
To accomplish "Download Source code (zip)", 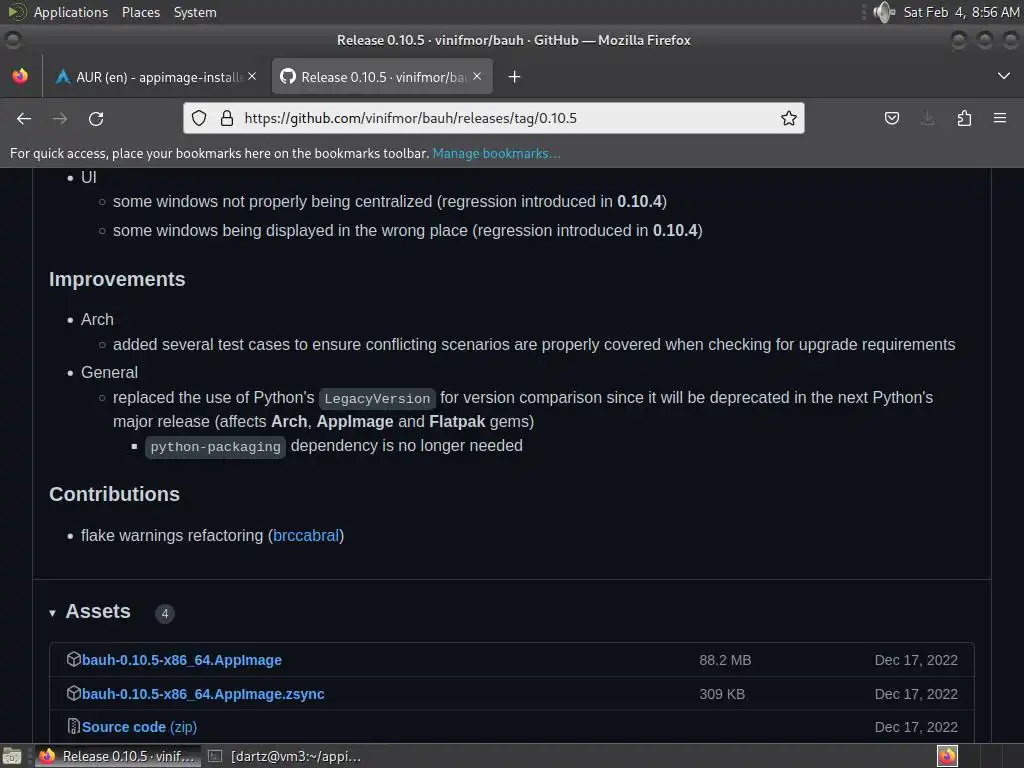I will [139, 727].
